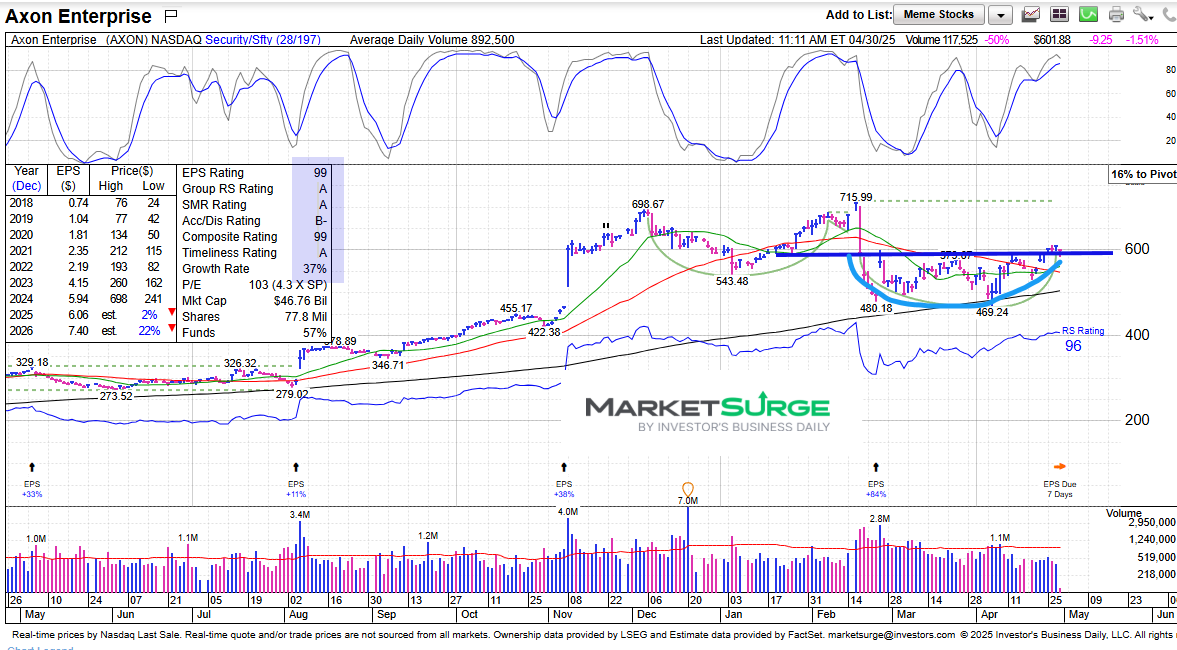
Task: Click the EPS +84% earnings arrow marker
Action: click(x=876, y=468)
